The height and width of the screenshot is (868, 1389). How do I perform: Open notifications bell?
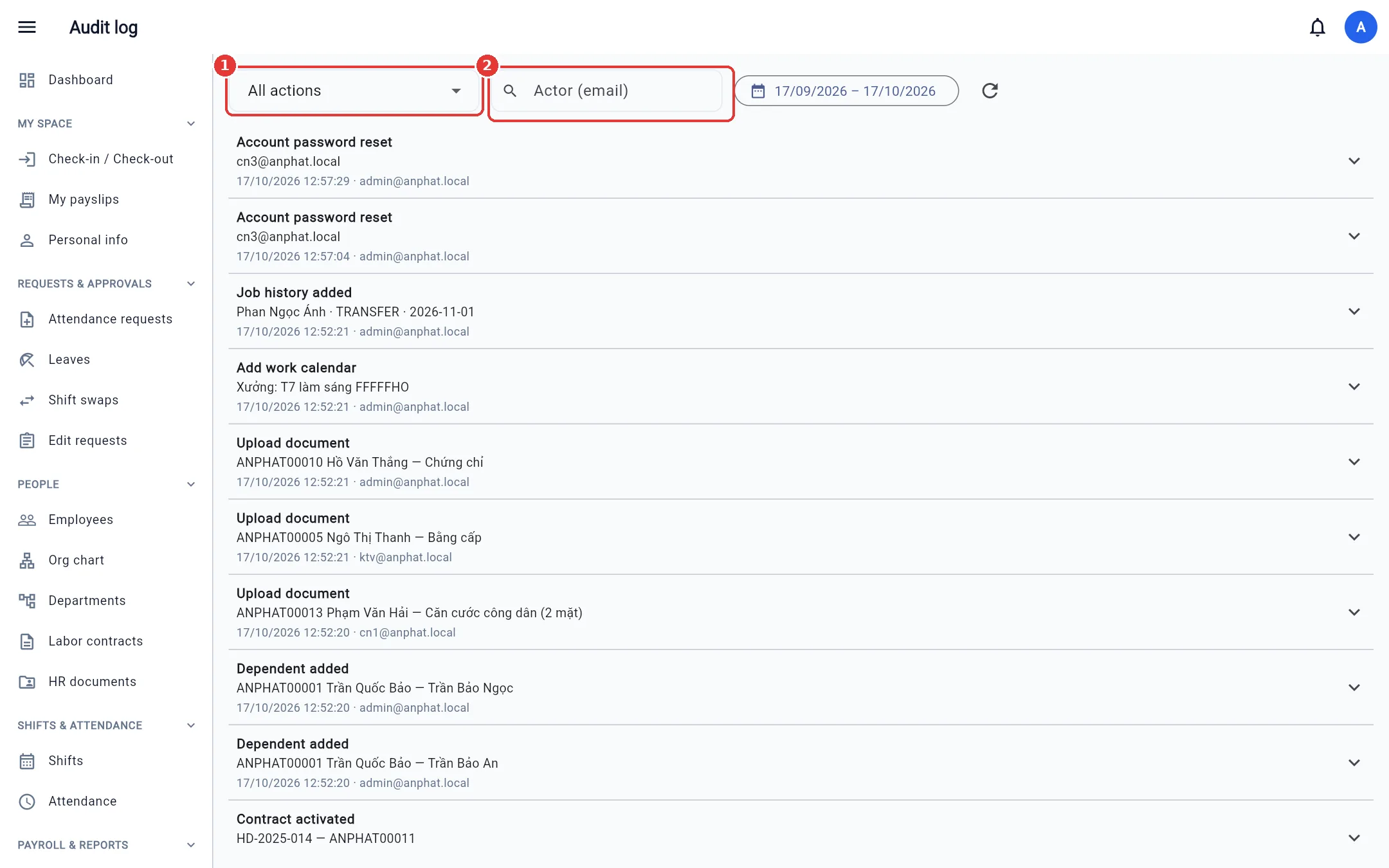(x=1318, y=27)
